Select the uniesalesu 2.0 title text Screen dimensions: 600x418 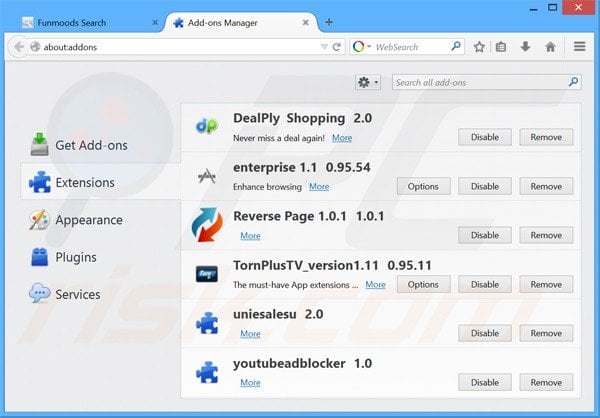coord(278,314)
